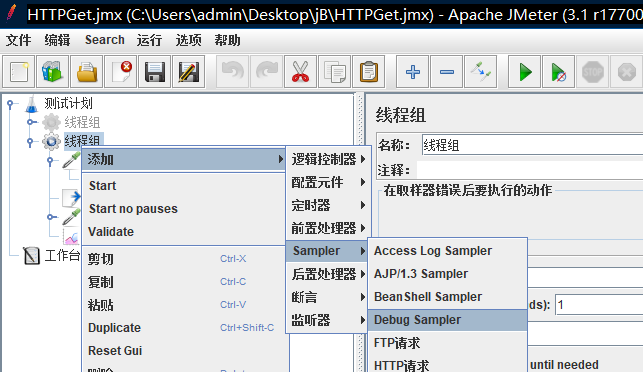This screenshot has height=372, width=643.
Task: Choose Start no pauses in context menu
Action: click(184, 208)
